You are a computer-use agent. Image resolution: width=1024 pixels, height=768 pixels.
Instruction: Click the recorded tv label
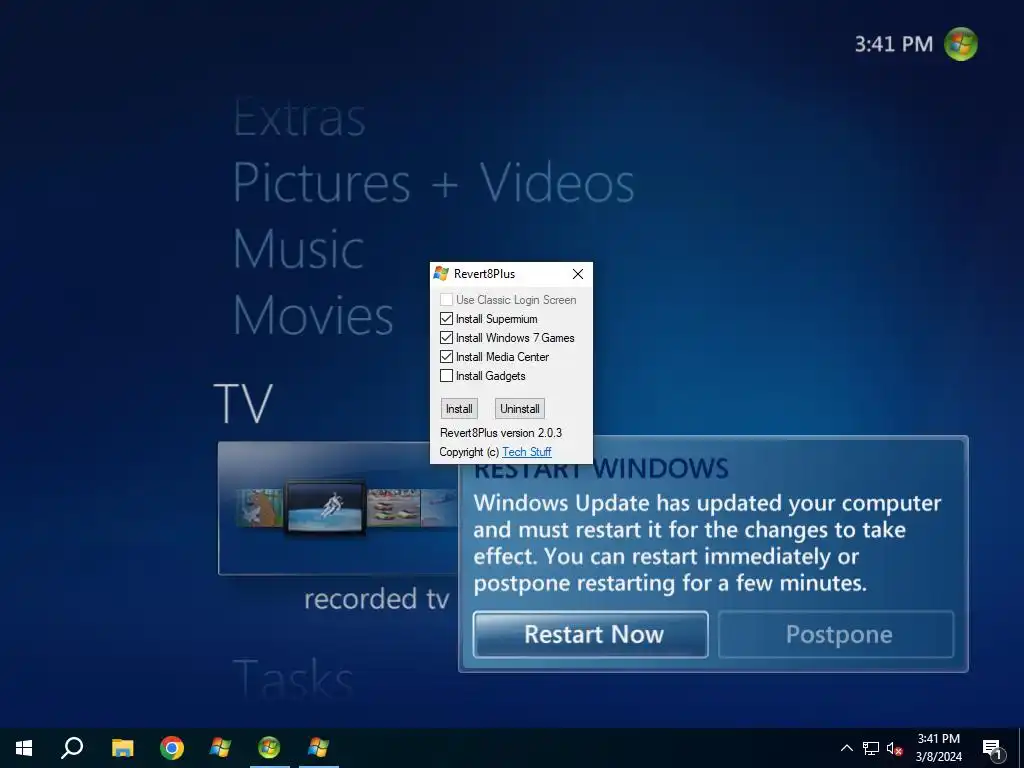click(x=377, y=599)
